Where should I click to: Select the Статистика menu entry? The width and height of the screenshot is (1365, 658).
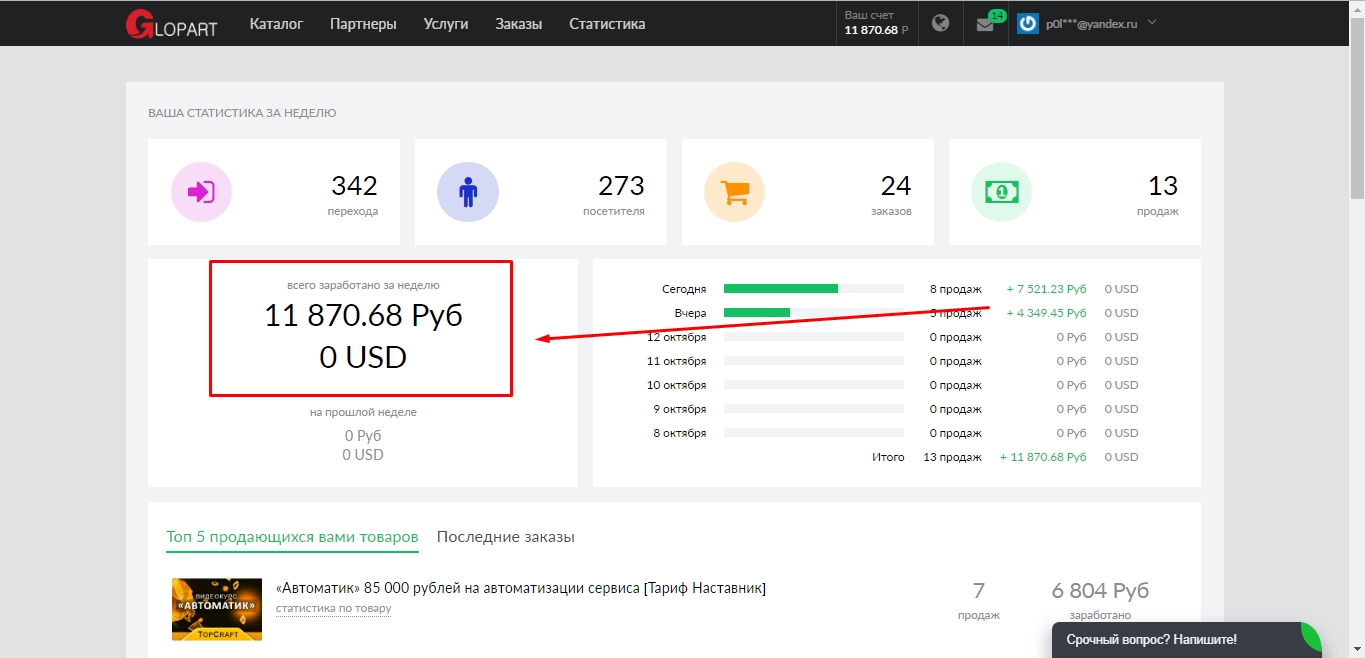pyautogui.click(x=606, y=23)
